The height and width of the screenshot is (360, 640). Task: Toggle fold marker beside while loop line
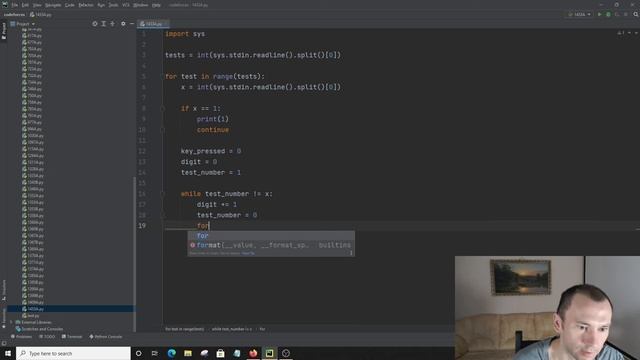click(162, 194)
